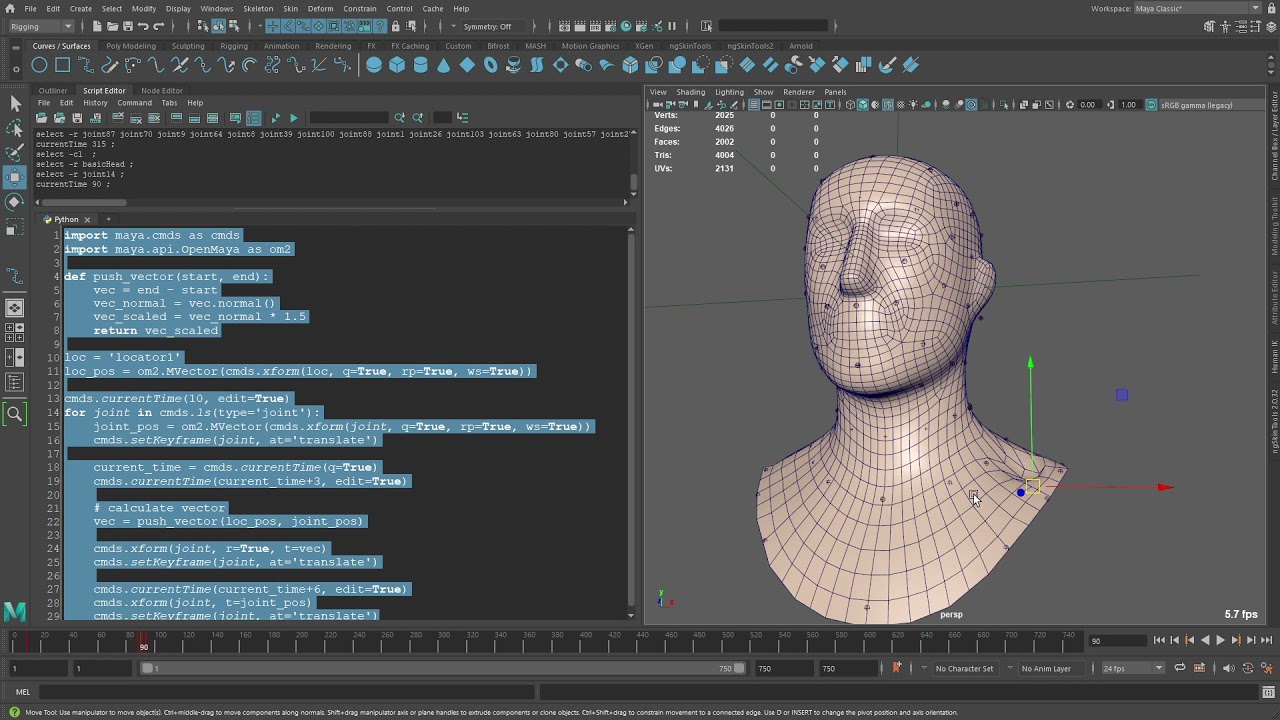Image resolution: width=1280 pixels, height=720 pixels.
Task: Open the No Character Set dropdown
Action: click(x=964, y=668)
